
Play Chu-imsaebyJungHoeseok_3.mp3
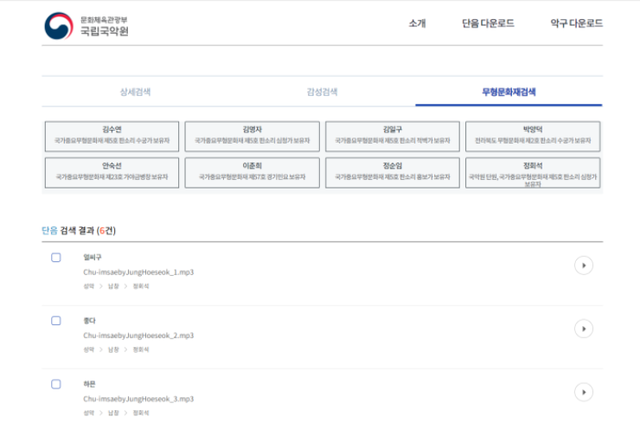coord(584,392)
